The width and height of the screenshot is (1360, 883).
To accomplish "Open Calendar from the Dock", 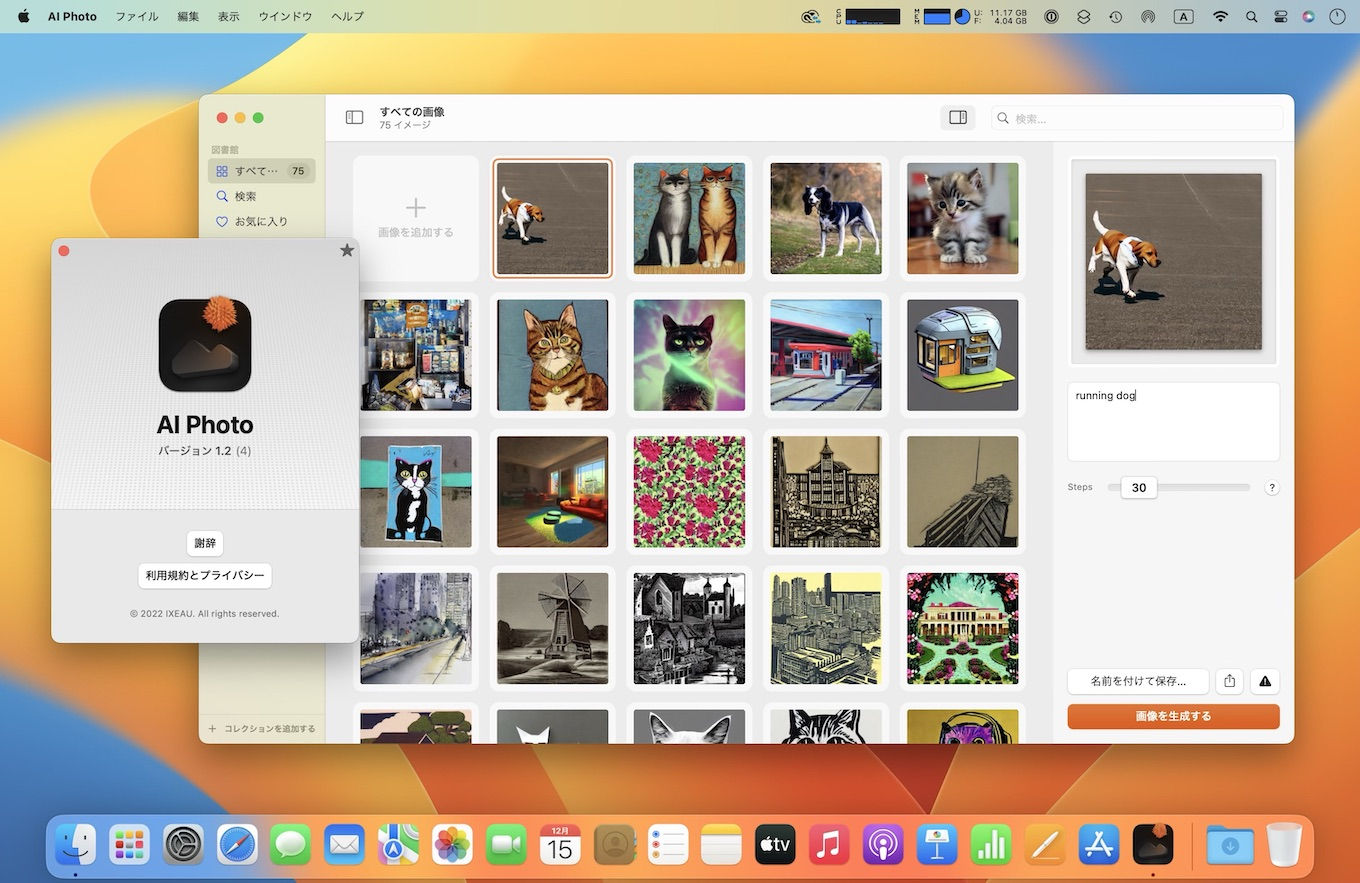I will click(x=561, y=845).
